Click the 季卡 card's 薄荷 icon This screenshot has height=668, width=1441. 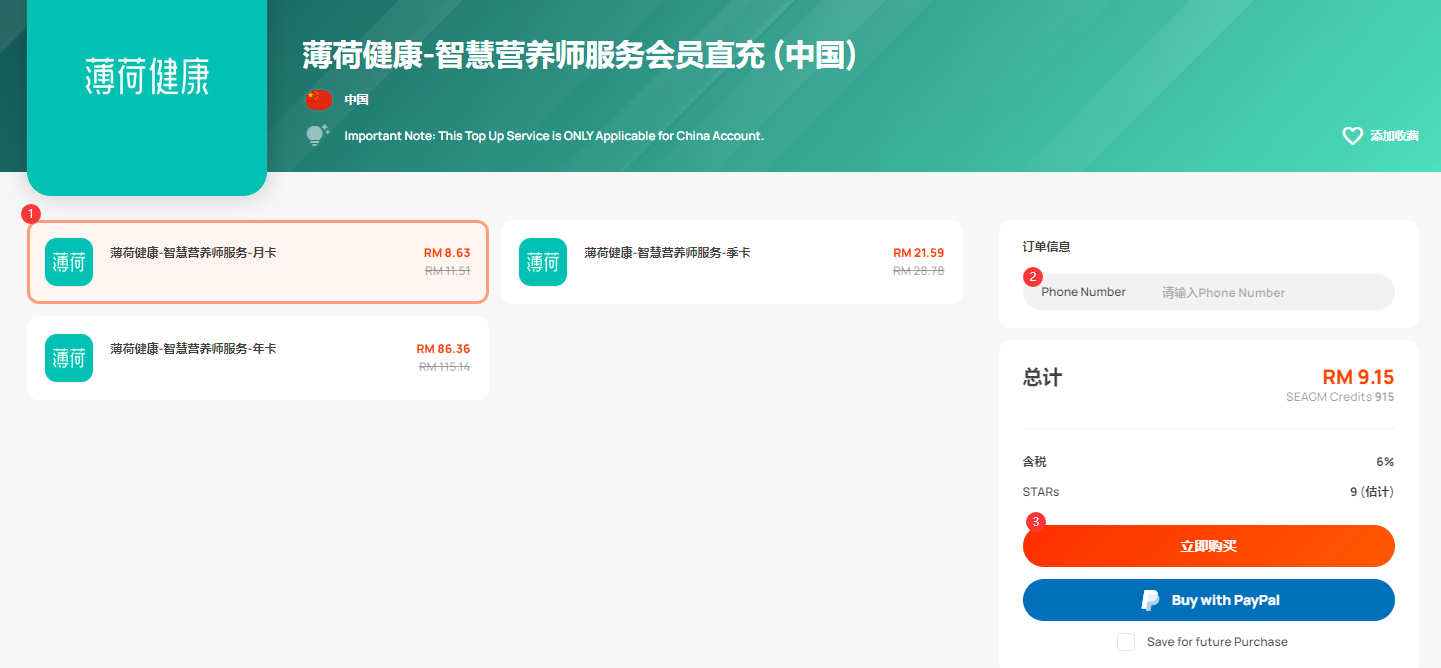click(x=543, y=262)
